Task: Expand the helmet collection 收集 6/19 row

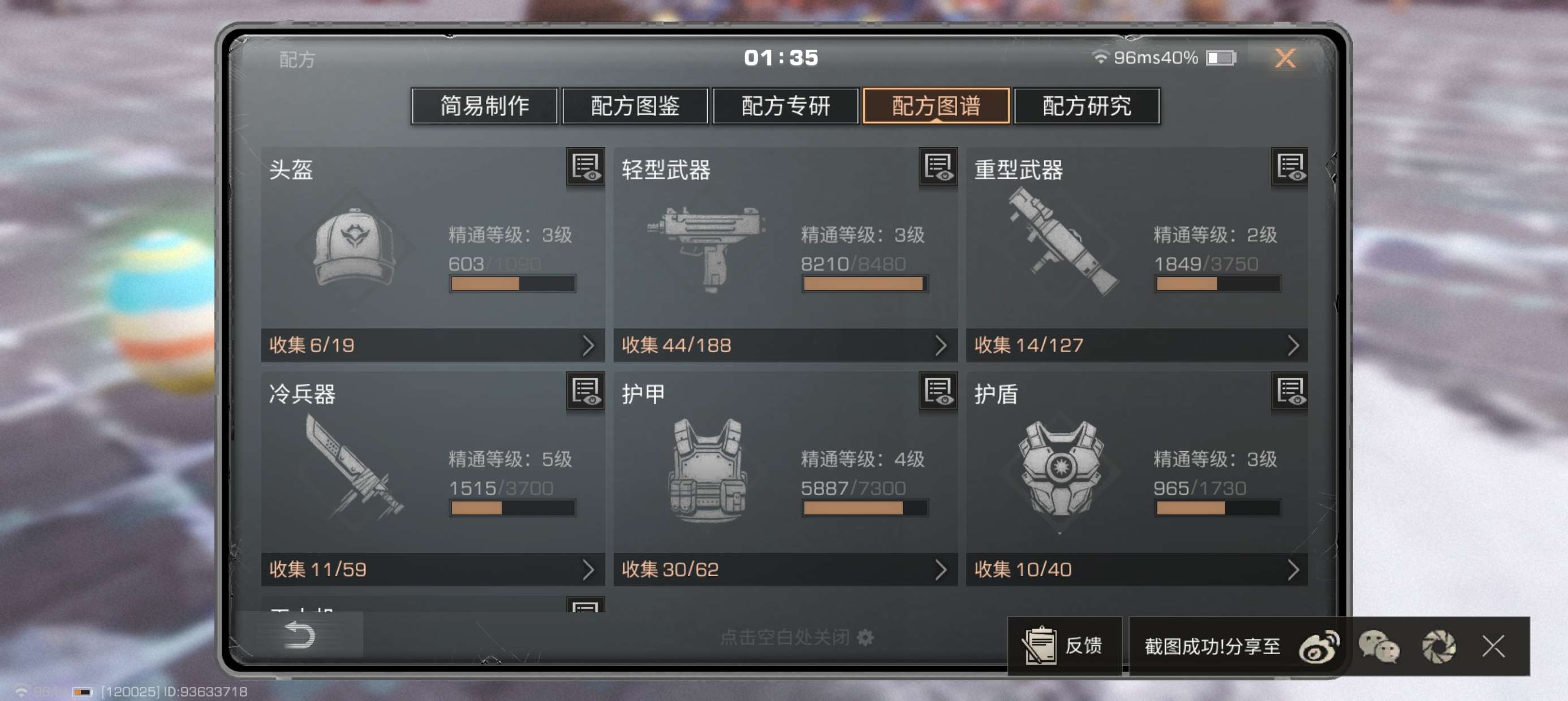Action: pyautogui.click(x=433, y=345)
